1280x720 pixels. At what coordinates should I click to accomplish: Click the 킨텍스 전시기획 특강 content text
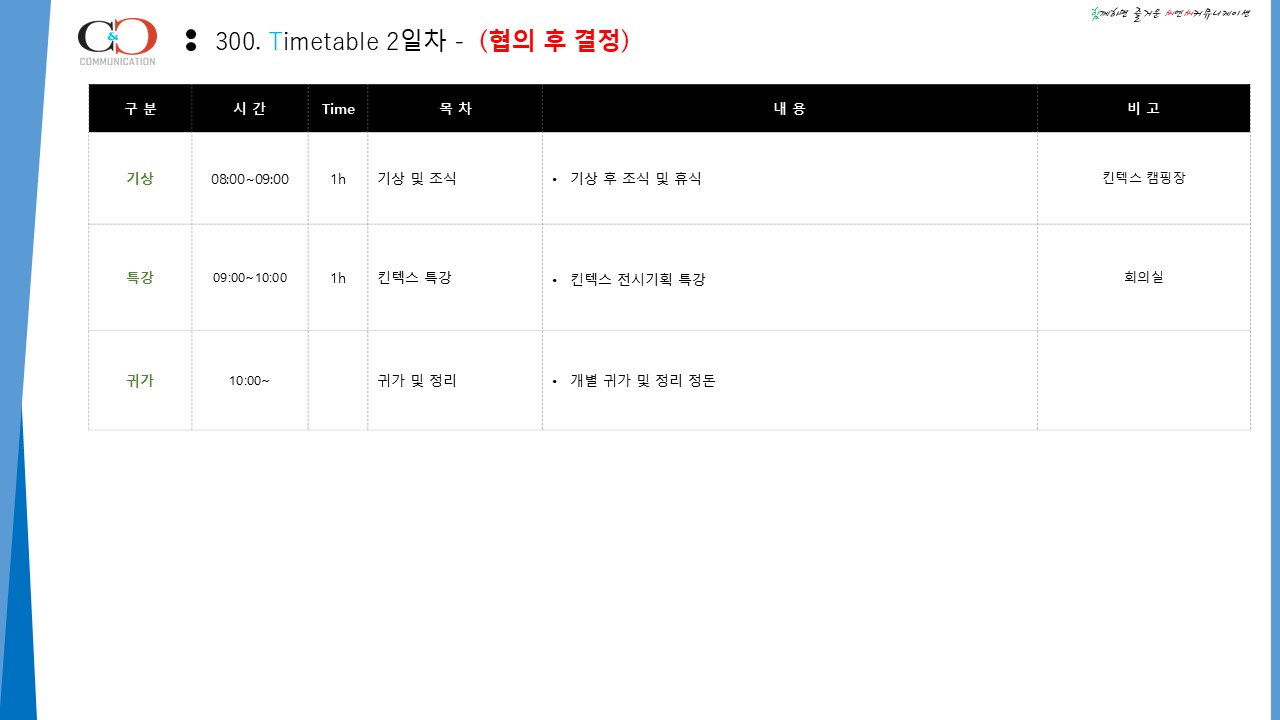point(638,279)
